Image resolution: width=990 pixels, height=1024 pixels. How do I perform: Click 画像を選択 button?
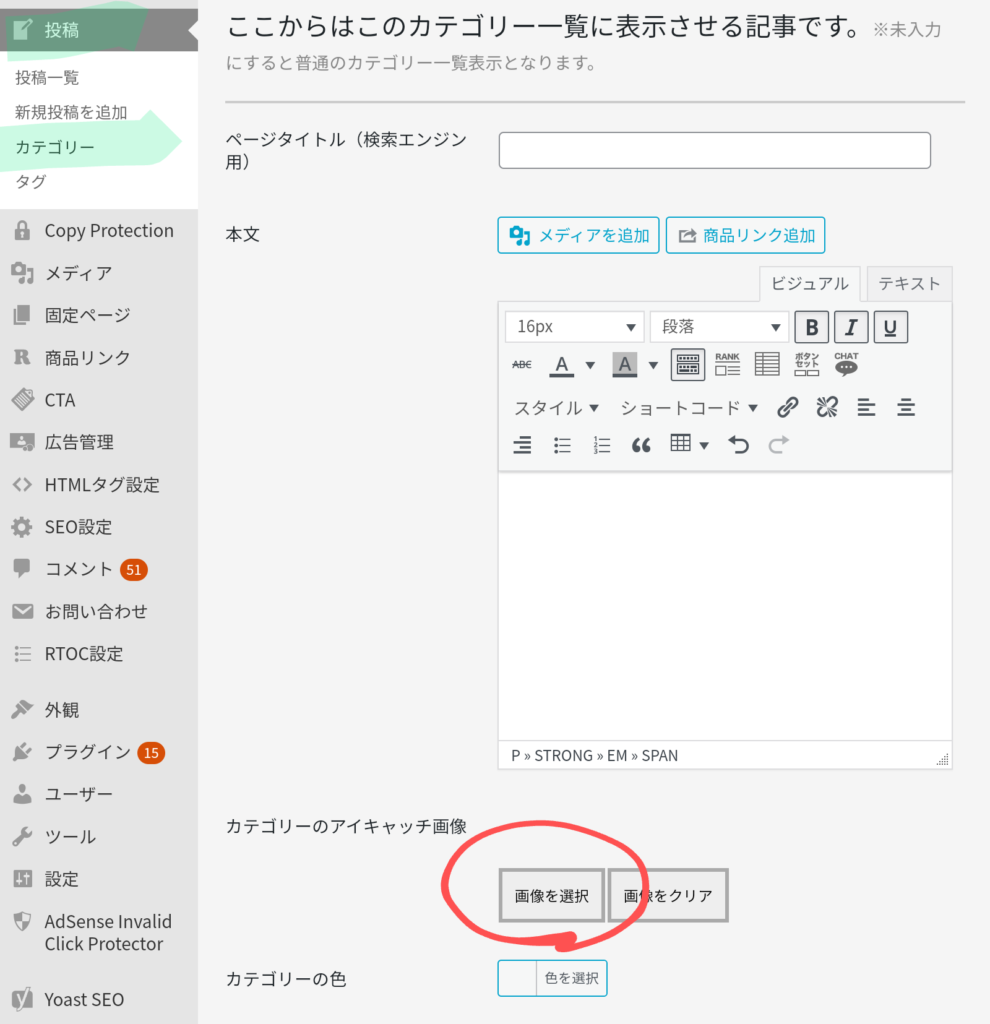[552, 895]
